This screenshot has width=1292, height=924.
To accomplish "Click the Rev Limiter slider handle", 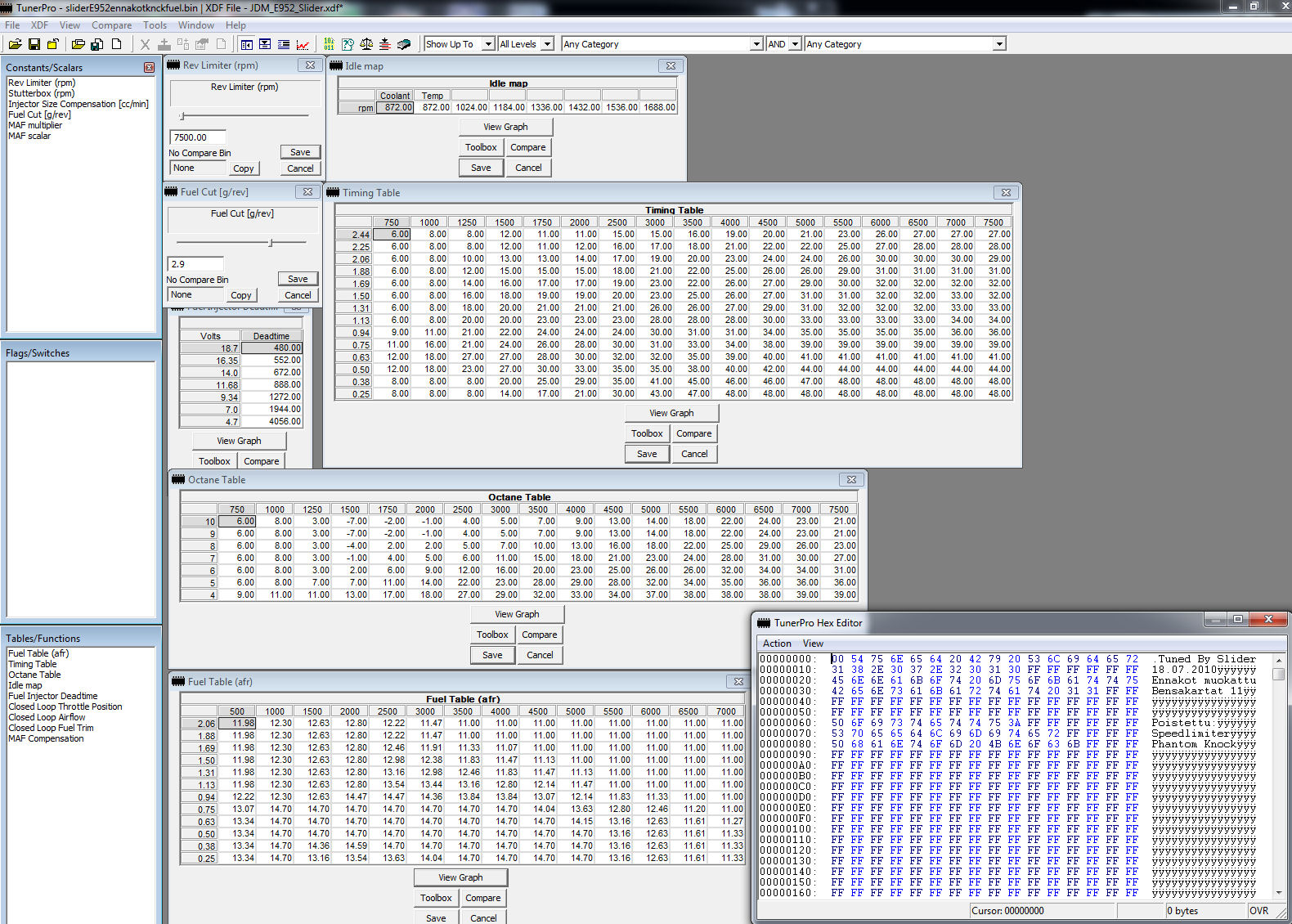I will point(182,116).
